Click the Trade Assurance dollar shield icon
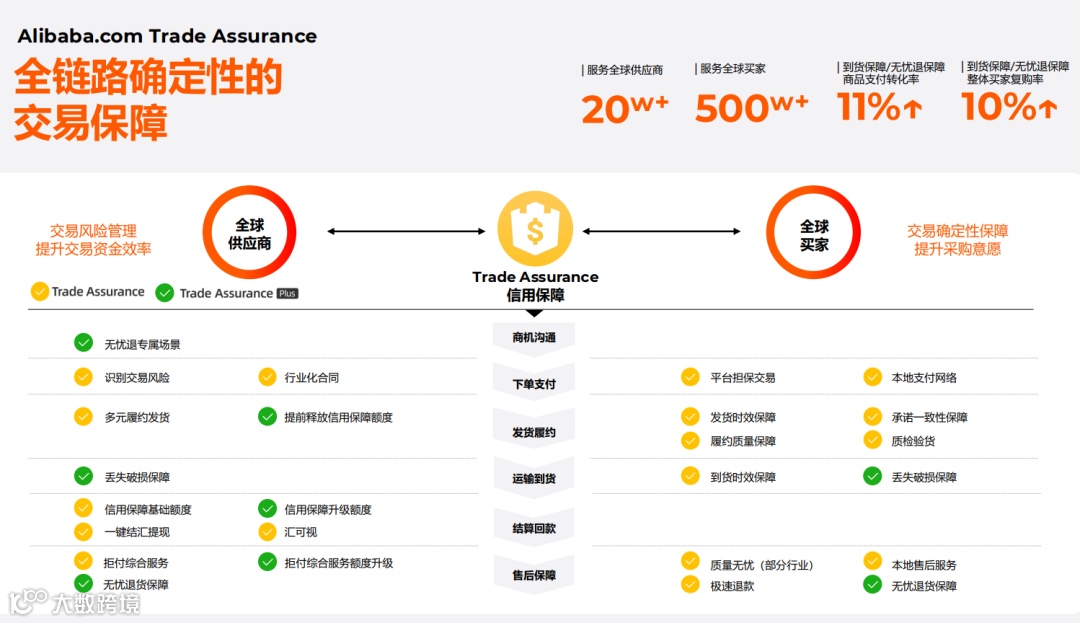The height and width of the screenshot is (623, 1080). pyautogui.click(x=535, y=229)
